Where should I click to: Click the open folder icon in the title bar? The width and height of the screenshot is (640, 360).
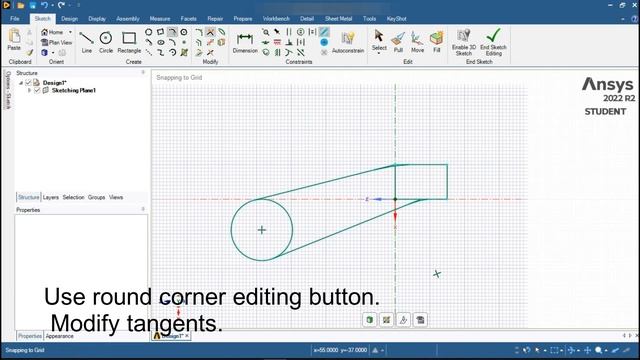[20, 5]
